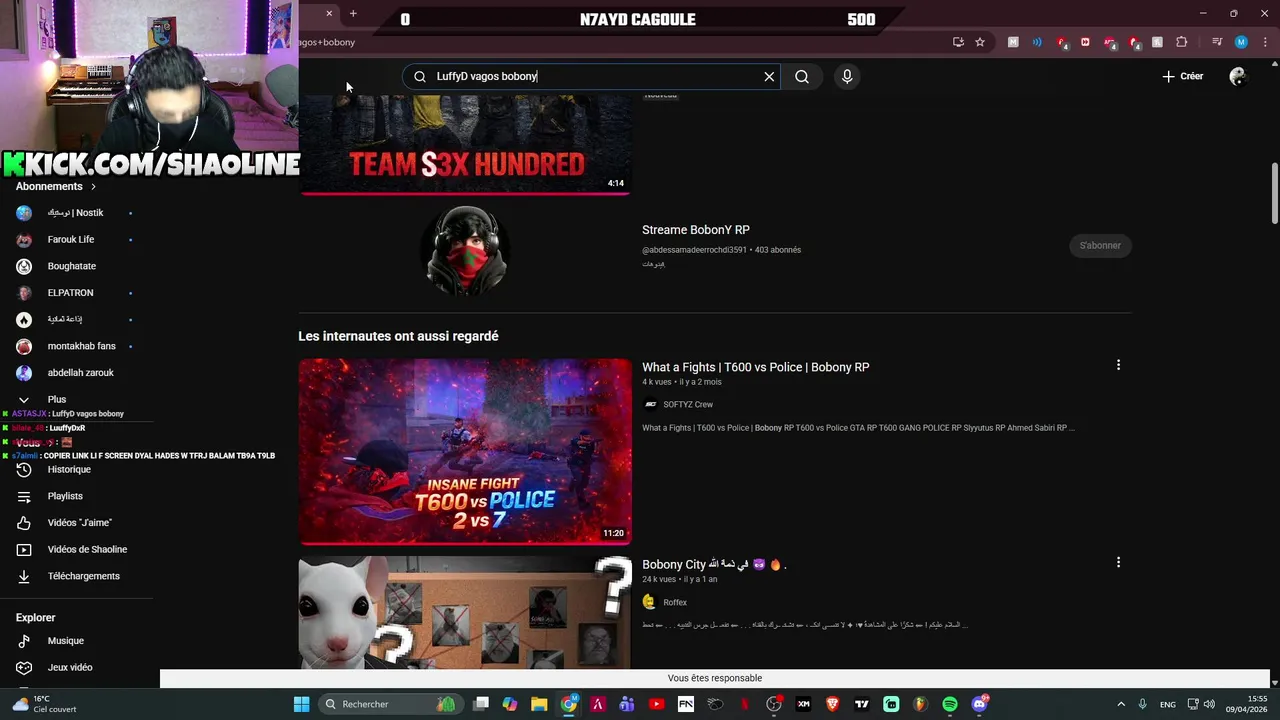Start voice search with the microphone icon

[847, 76]
